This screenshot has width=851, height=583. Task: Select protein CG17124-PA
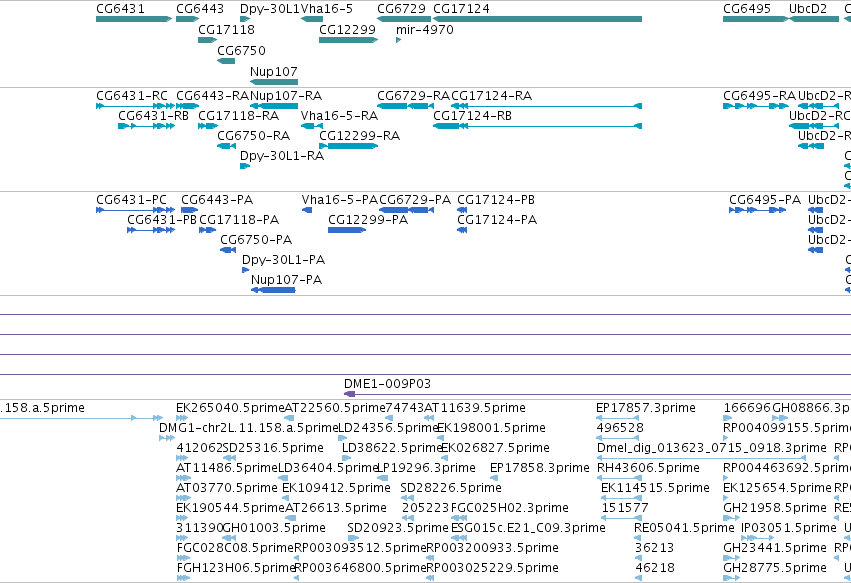[x=462, y=230]
